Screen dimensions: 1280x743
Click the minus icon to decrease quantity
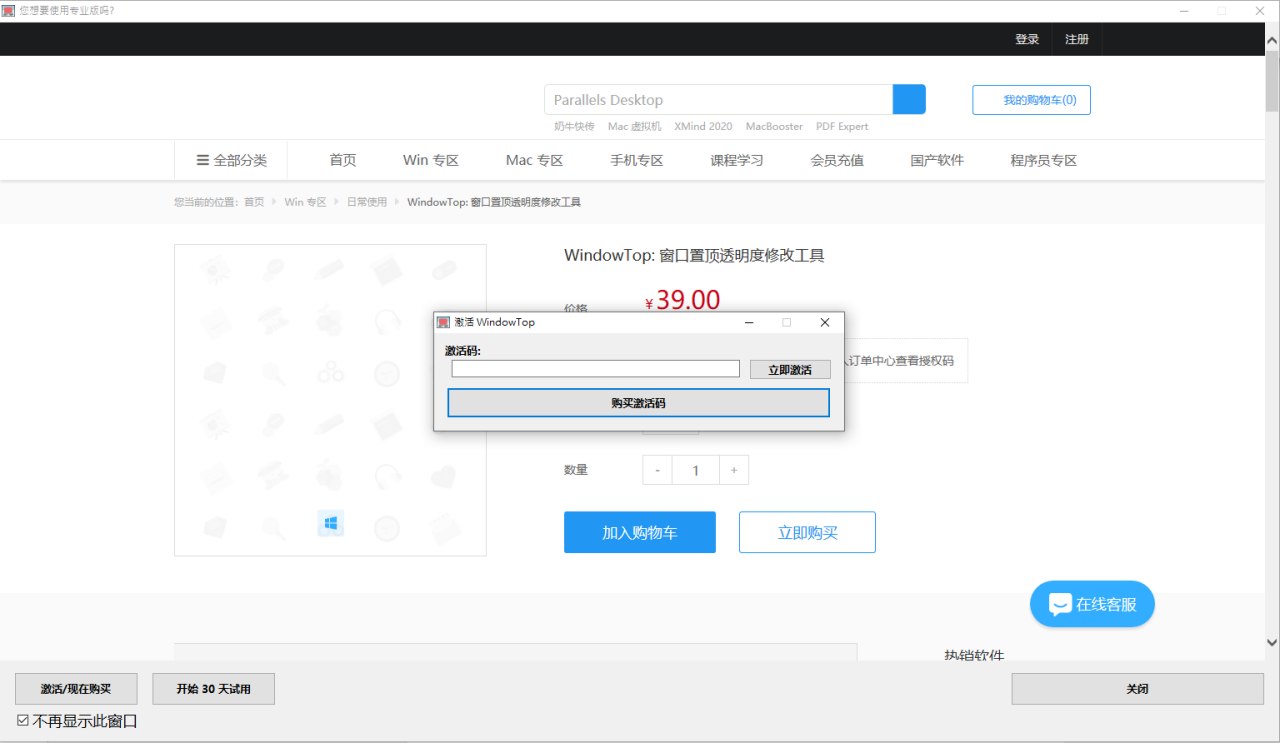click(657, 470)
